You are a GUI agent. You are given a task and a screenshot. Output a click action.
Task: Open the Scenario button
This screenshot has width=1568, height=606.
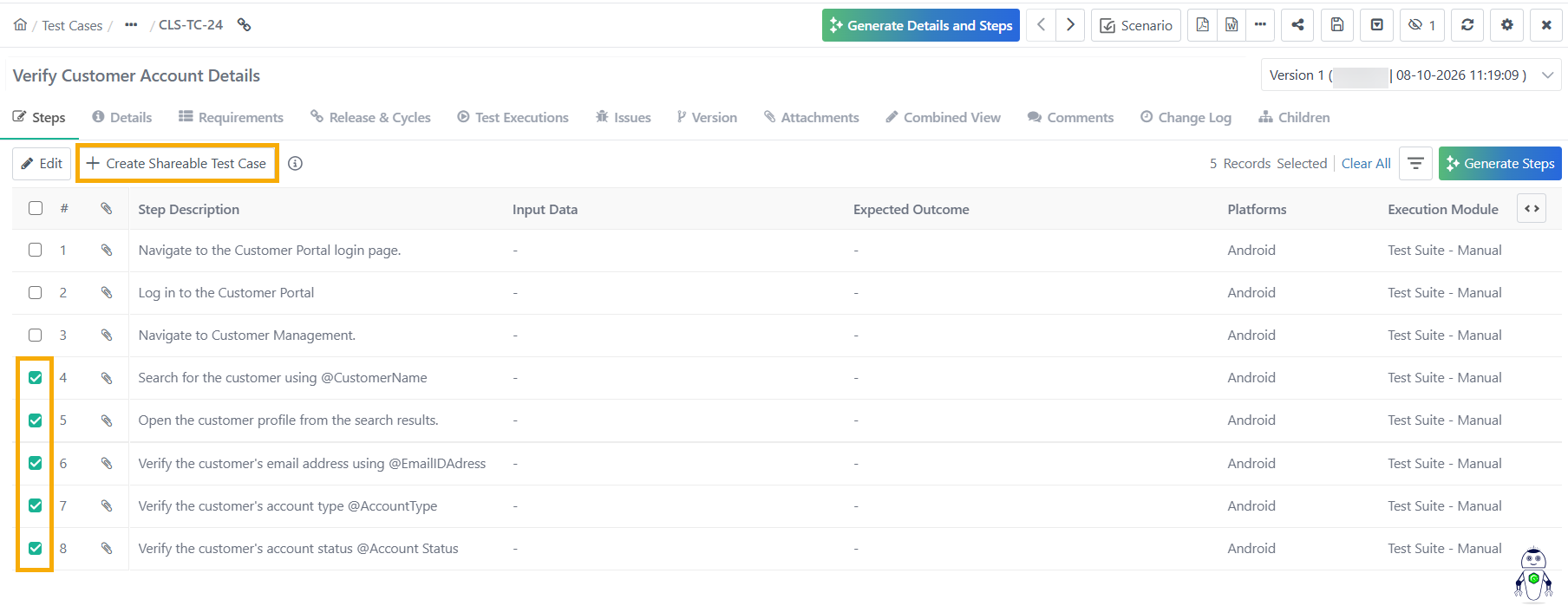[1136, 25]
